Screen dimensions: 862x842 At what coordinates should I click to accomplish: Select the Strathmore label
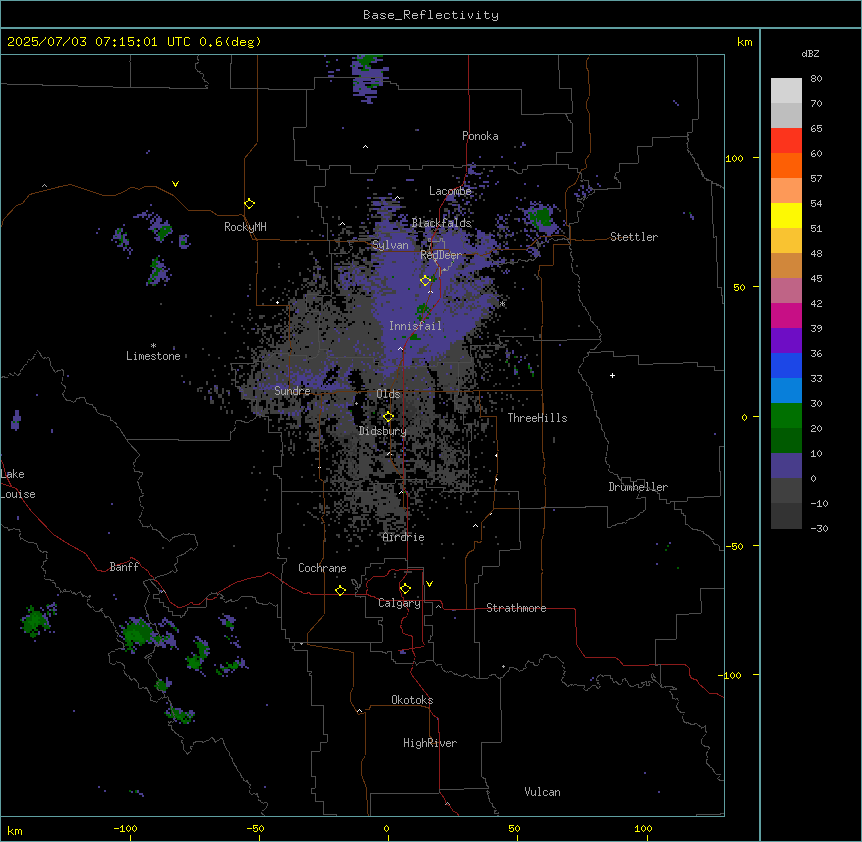coord(516,608)
